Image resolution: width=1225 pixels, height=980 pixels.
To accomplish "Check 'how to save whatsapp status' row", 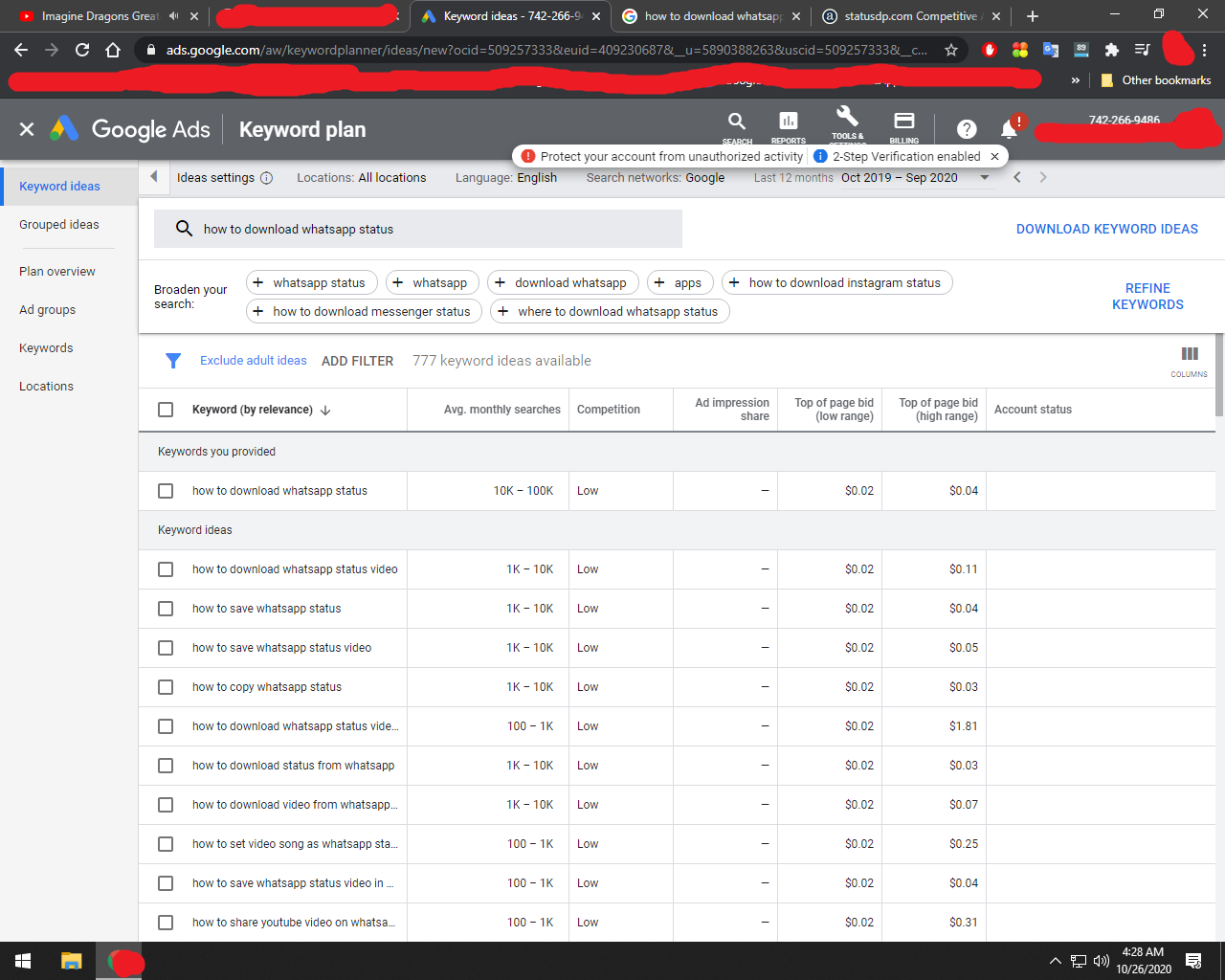I will pyautogui.click(x=166, y=609).
